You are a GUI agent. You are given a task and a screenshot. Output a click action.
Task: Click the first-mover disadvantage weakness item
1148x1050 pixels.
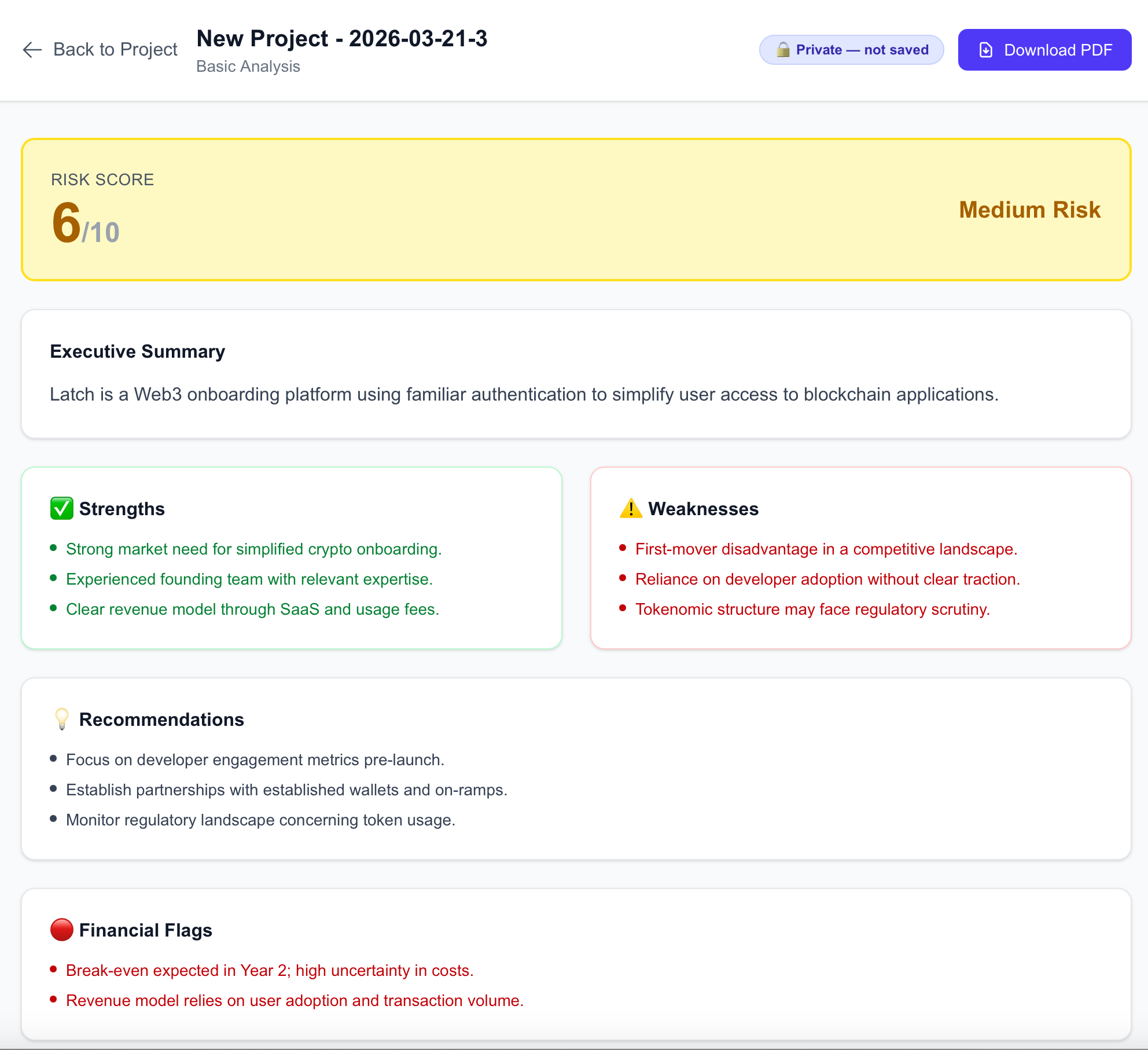coord(826,549)
